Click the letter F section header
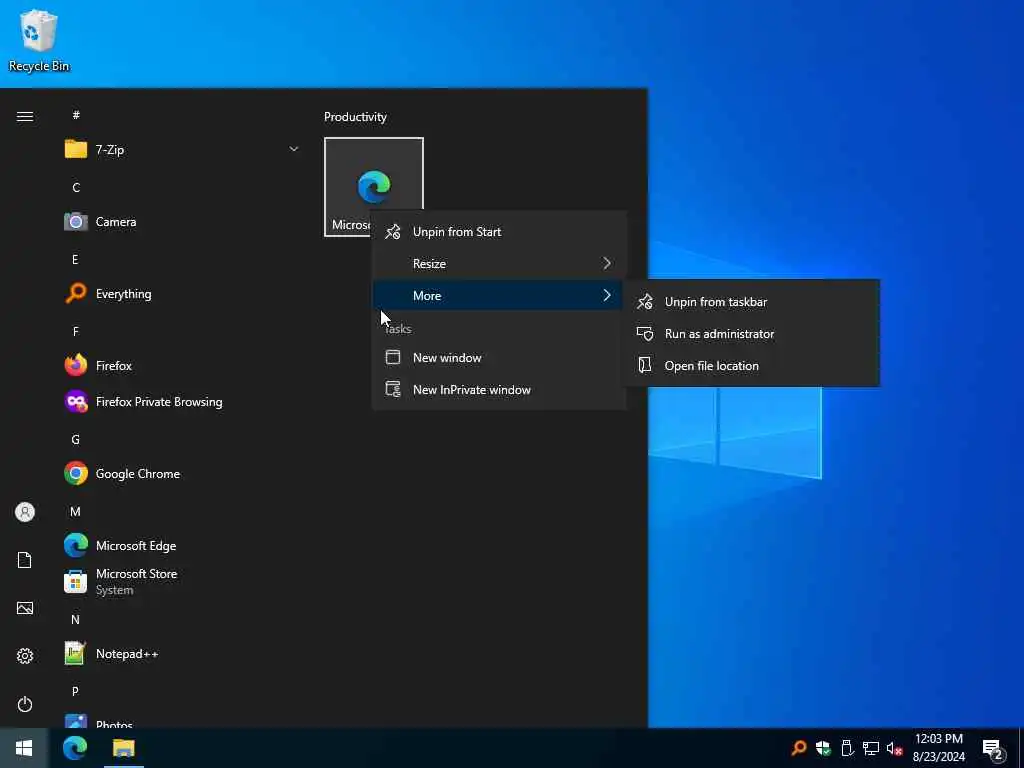The height and width of the screenshot is (768, 1024). tap(75, 332)
